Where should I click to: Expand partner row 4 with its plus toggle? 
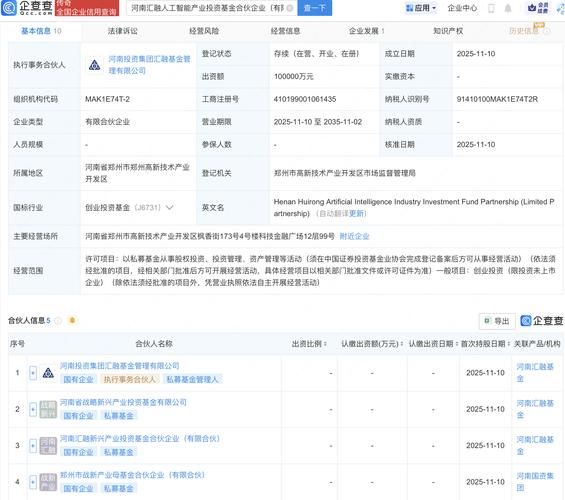pyautogui.click(x=33, y=482)
